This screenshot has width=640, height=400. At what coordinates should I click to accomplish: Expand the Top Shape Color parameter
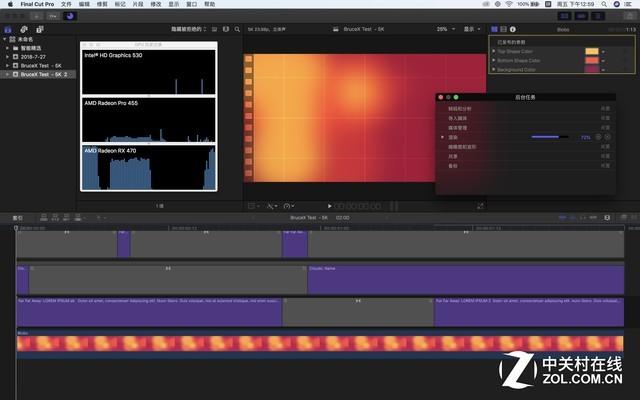pyautogui.click(x=494, y=51)
